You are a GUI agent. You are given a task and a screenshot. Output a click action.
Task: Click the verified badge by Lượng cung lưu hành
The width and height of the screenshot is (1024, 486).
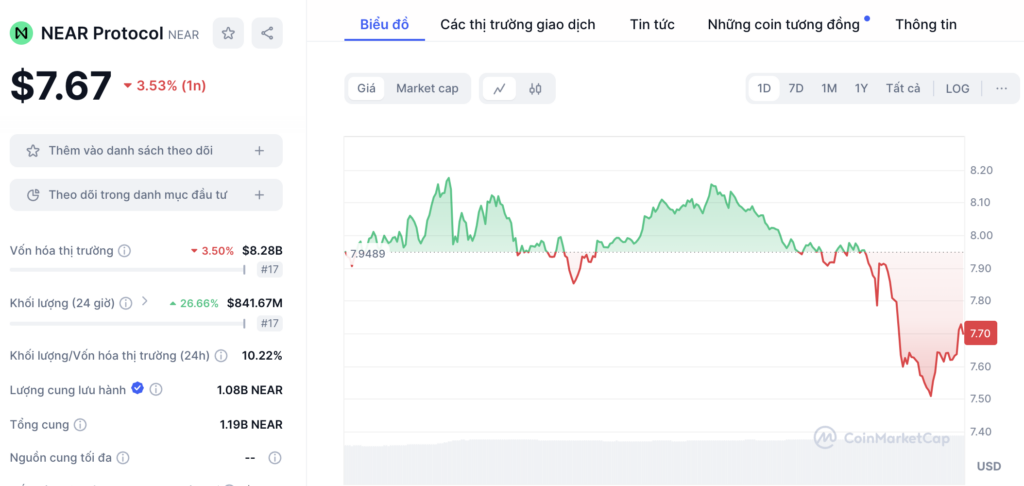(x=137, y=389)
